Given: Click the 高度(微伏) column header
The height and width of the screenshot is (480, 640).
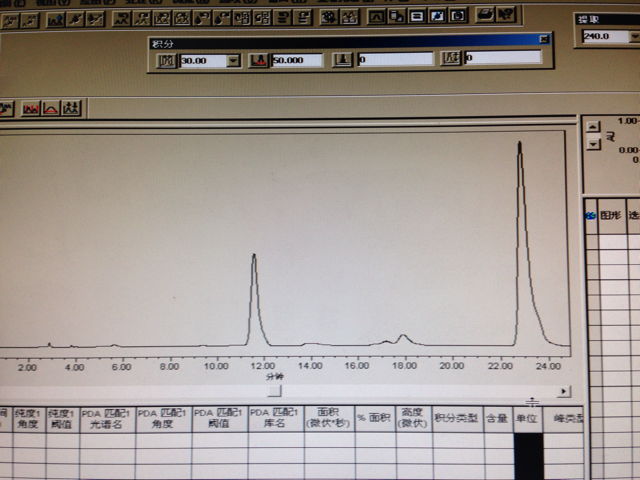Looking at the screenshot, I should point(413,418).
